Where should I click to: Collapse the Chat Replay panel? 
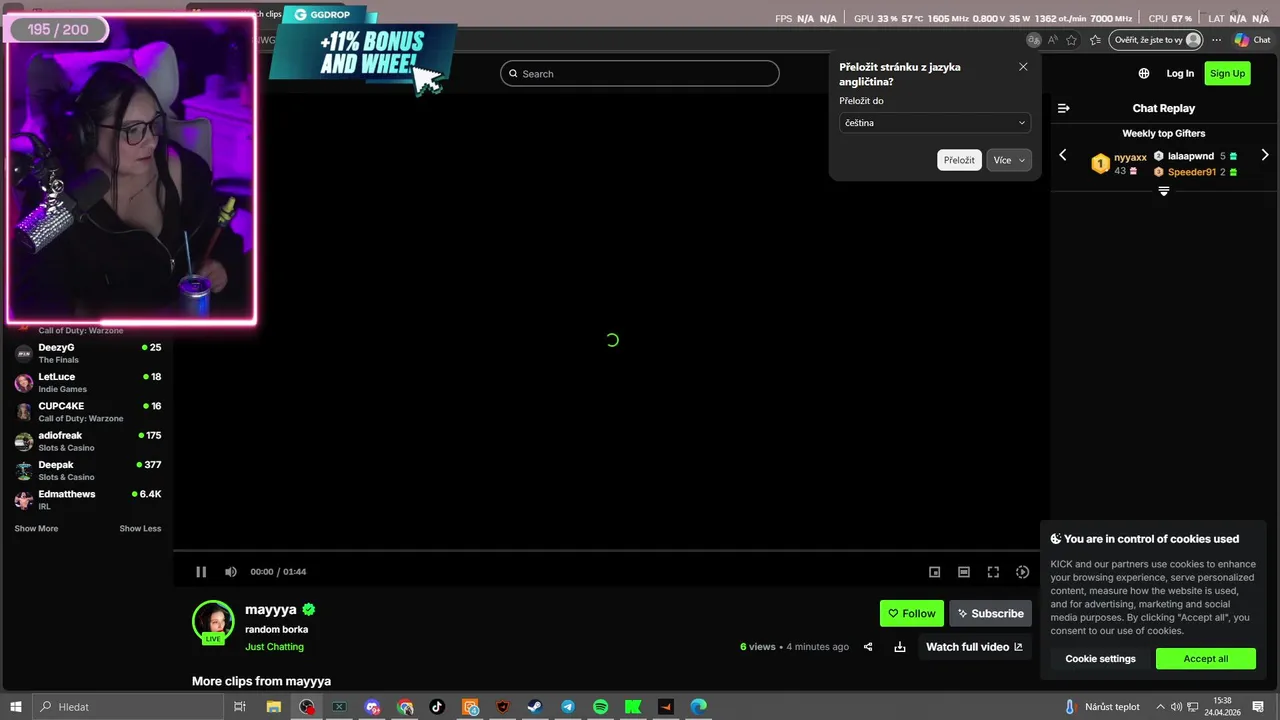pyautogui.click(x=1064, y=108)
